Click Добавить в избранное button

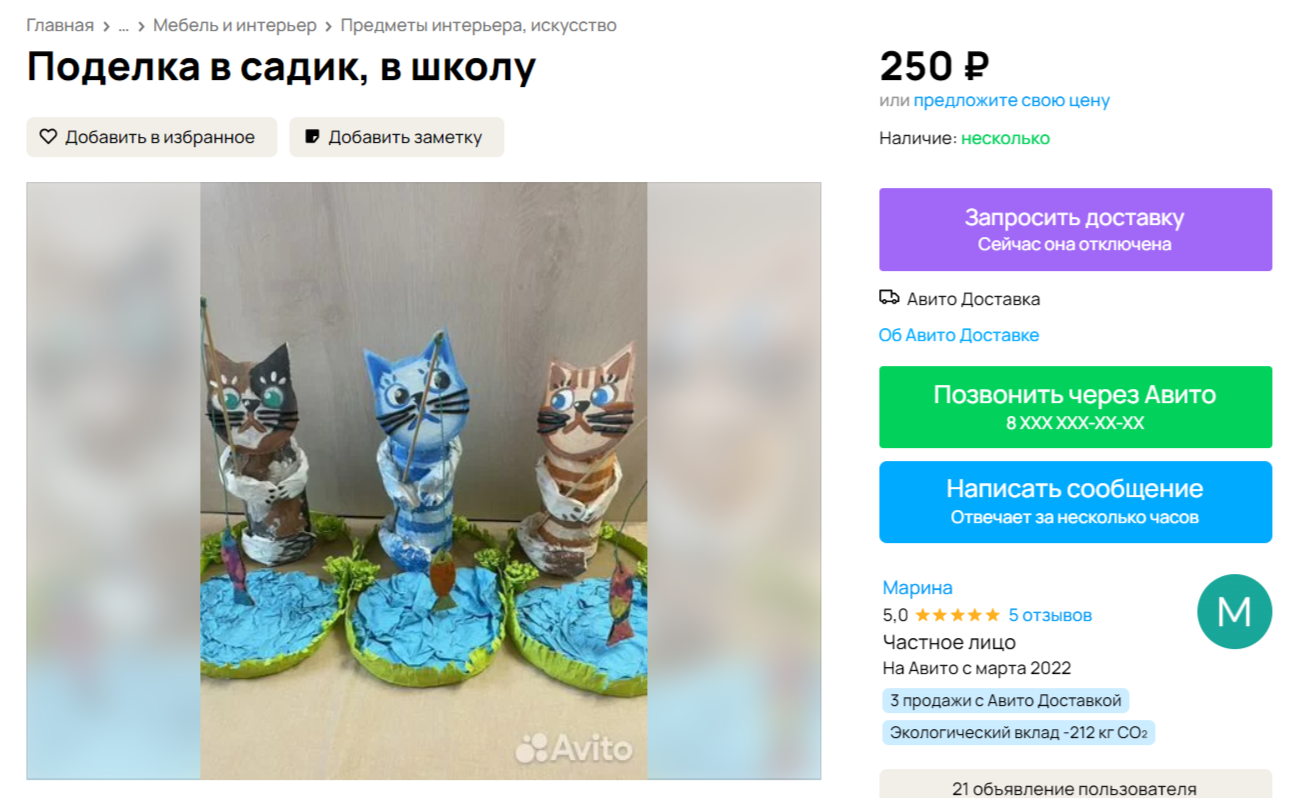click(x=152, y=137)
